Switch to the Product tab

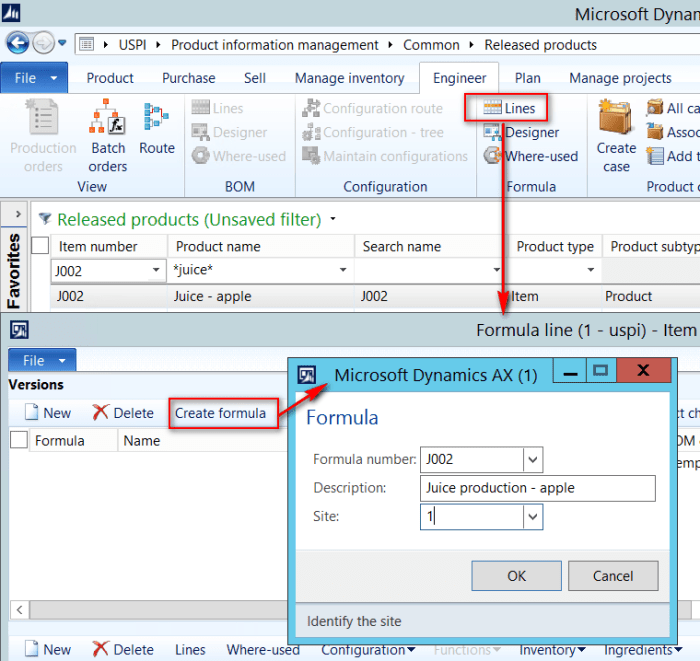point(110,78)
